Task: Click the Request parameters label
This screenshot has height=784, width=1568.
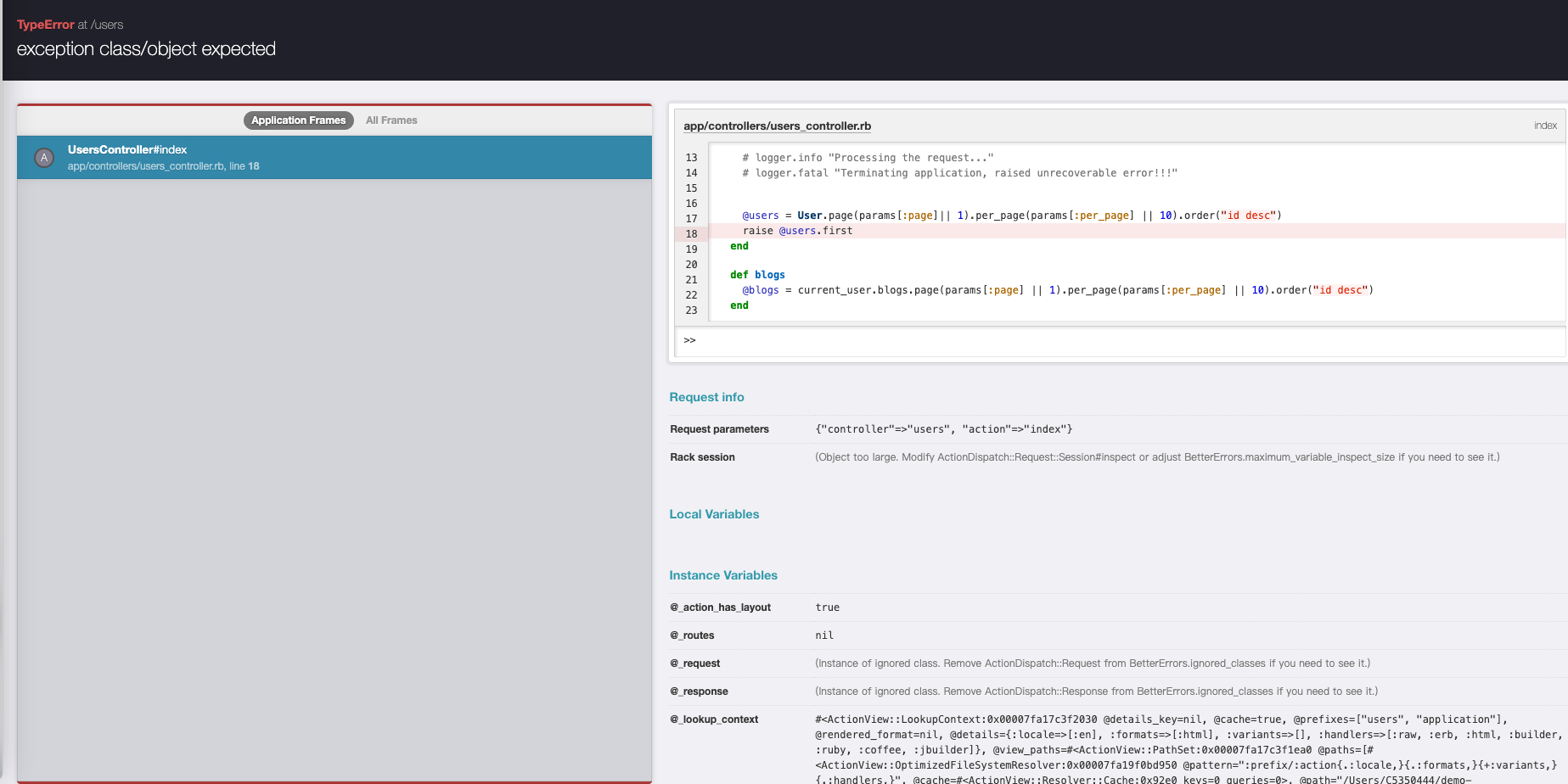Action: (719, 429)
